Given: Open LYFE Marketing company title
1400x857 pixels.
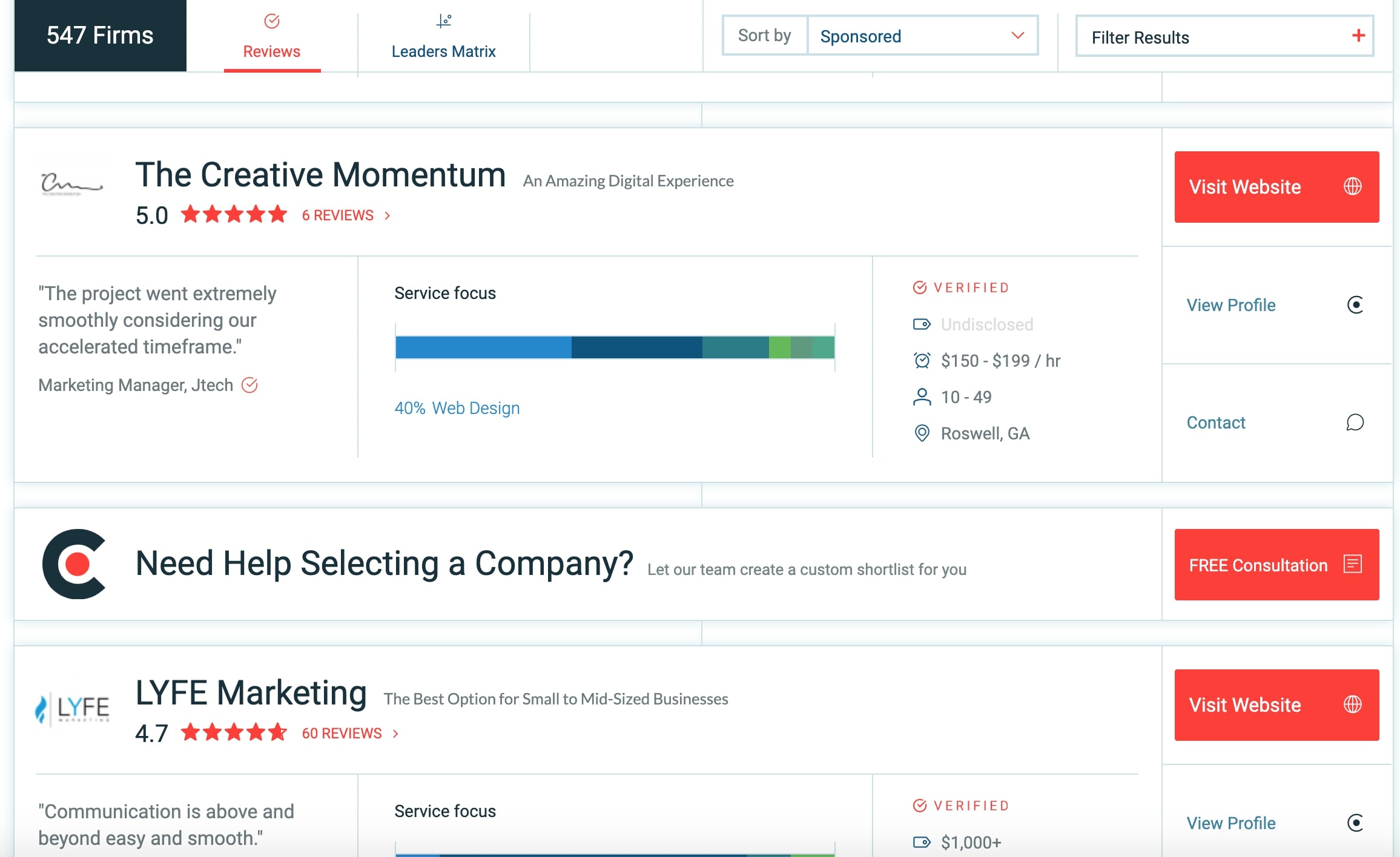Looking at the screenshot, I should (x=251, y=693).
